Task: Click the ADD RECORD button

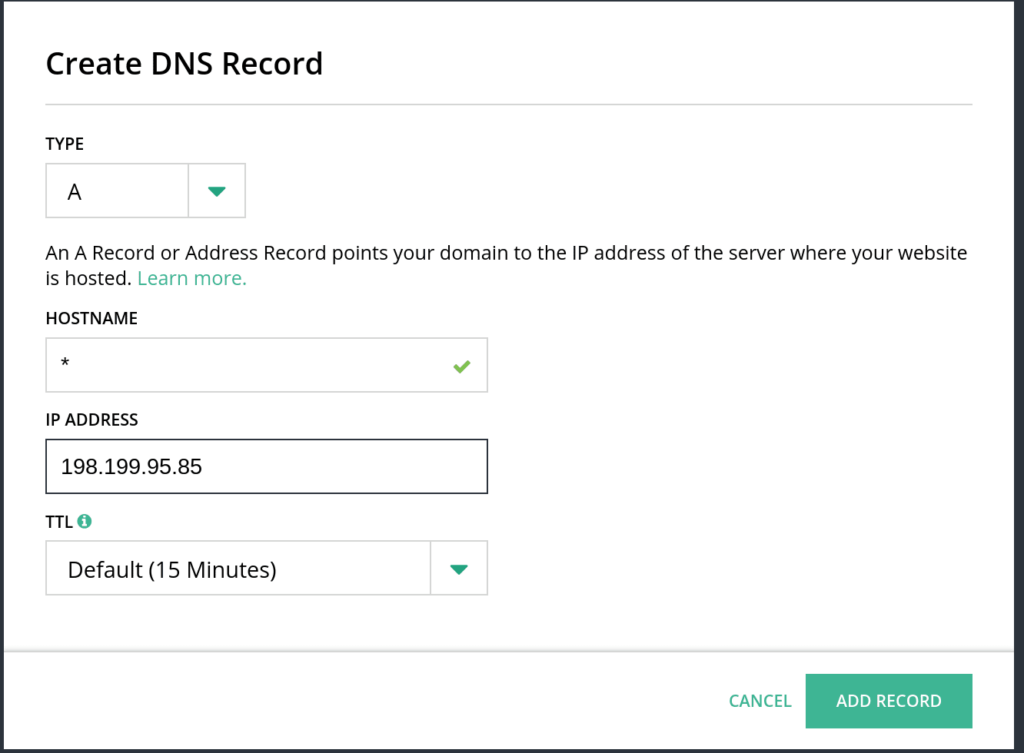Action: coord(889,701)
